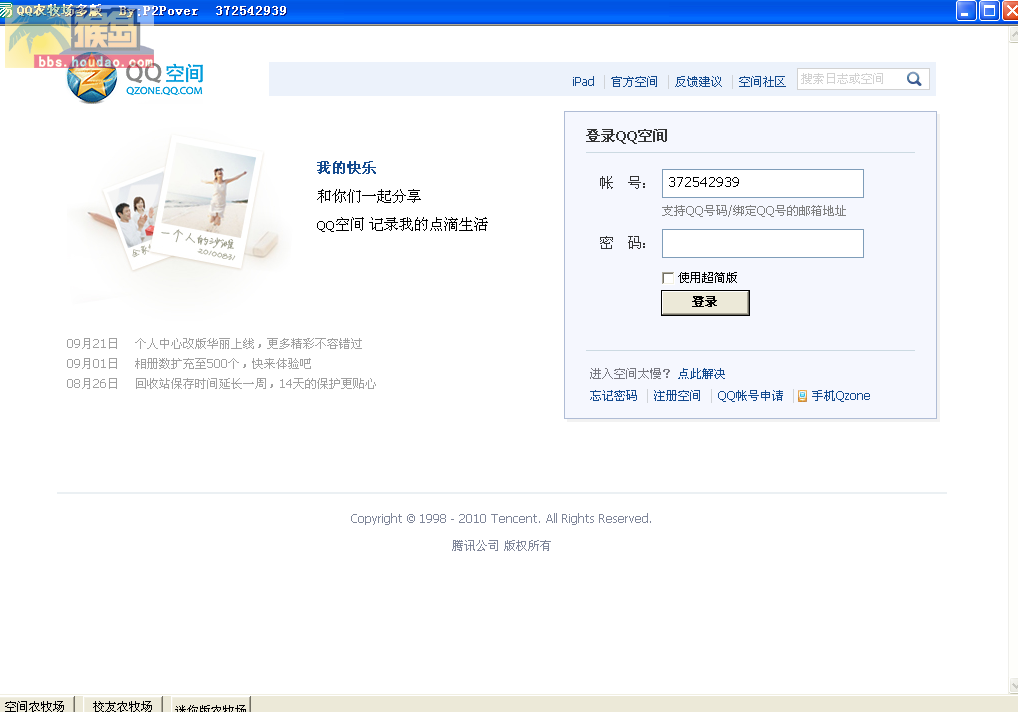This screenshot has width=1018, height=712.
Task: Switch to the 校友农牧场 tab
Action: tap(123, 705)
